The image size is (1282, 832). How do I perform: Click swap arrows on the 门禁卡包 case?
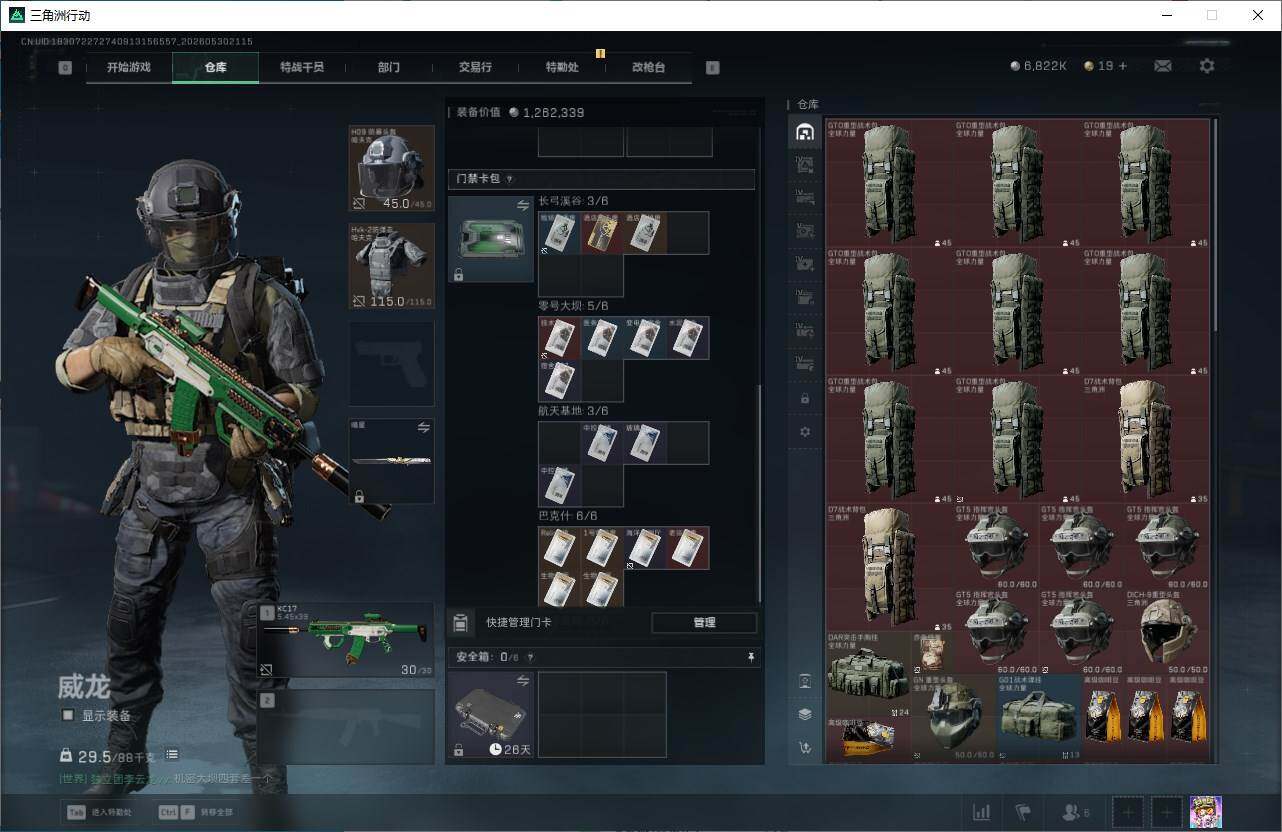(x=522, y=205)
